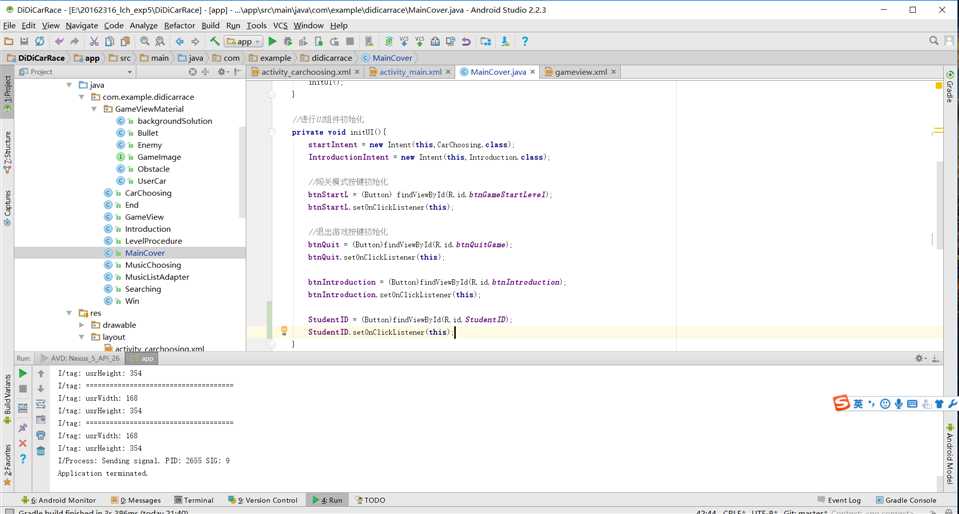Screen dimensions: 959x514
Task: Click the Forward navigation arrow
Action: [x=195, y=42]
